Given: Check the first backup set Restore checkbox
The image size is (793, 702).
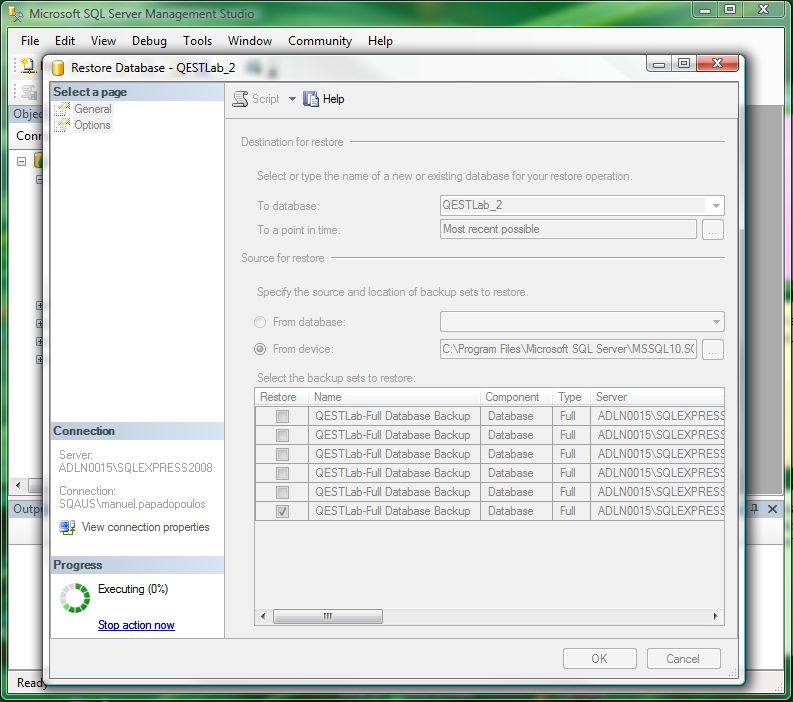Looking at the screenshot, I should click(x=282, y=416).
